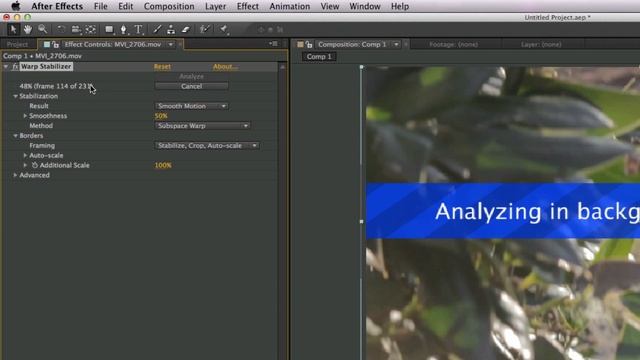Select the Eraser tool
This screenshot has width=640, height=360.
[186, 29]
